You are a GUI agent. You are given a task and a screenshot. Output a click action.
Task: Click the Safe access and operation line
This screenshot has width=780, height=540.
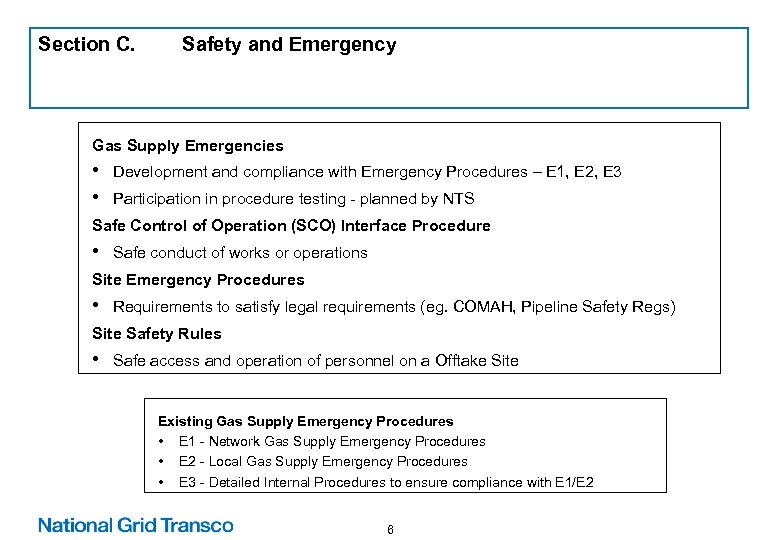pos(315,361)
